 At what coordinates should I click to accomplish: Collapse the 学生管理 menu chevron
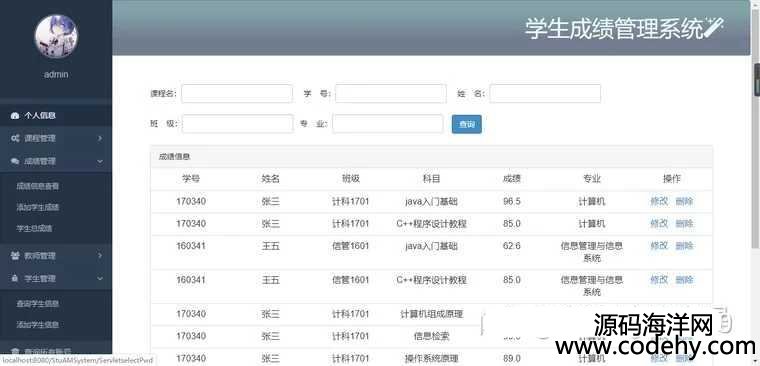(x=100, y=279)
